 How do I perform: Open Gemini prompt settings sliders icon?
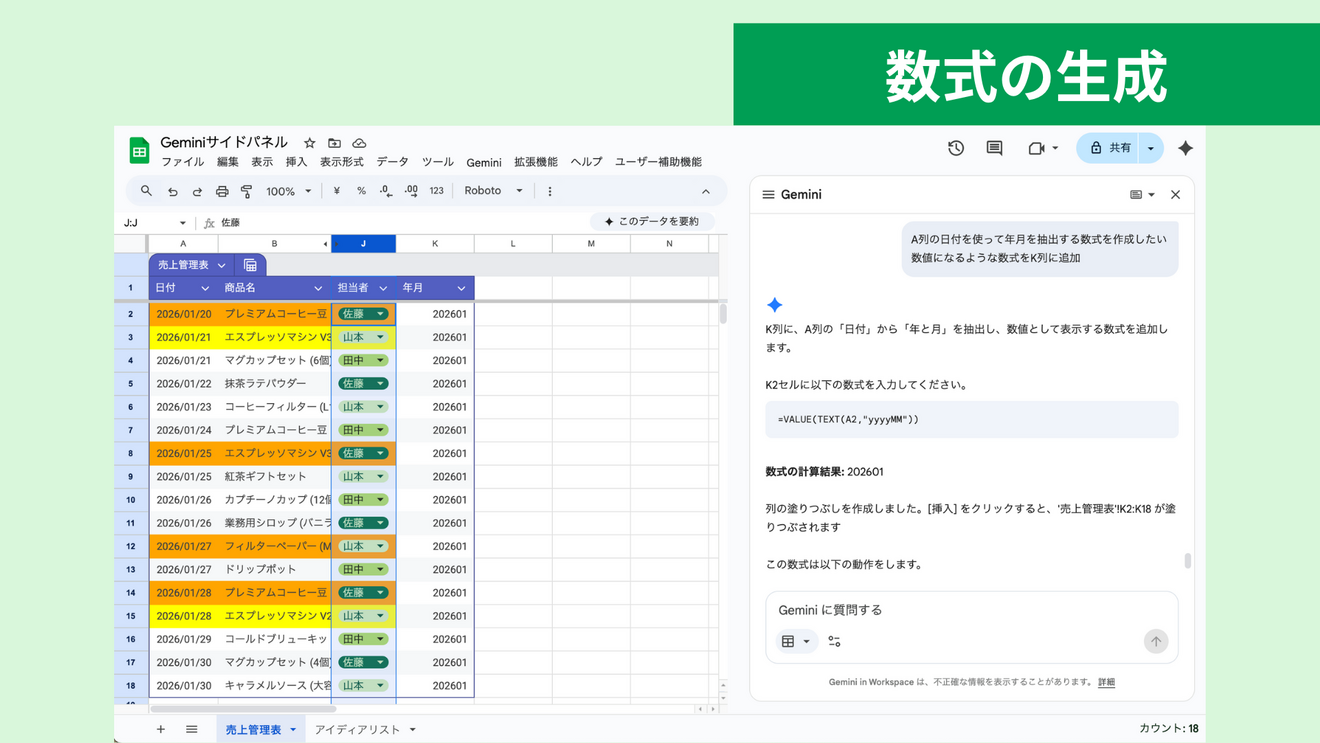[834, 641]
